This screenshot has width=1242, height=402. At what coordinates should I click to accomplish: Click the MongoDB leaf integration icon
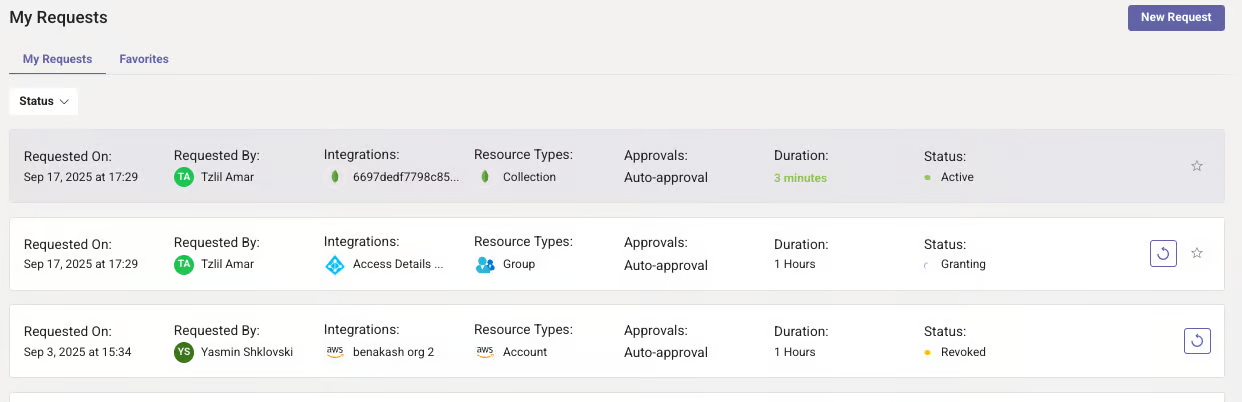334,177
